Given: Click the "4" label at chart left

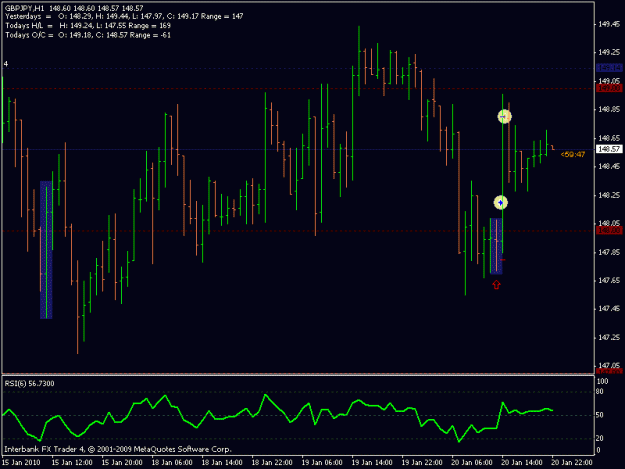Looking at the screenshot, I should [6, 64].
